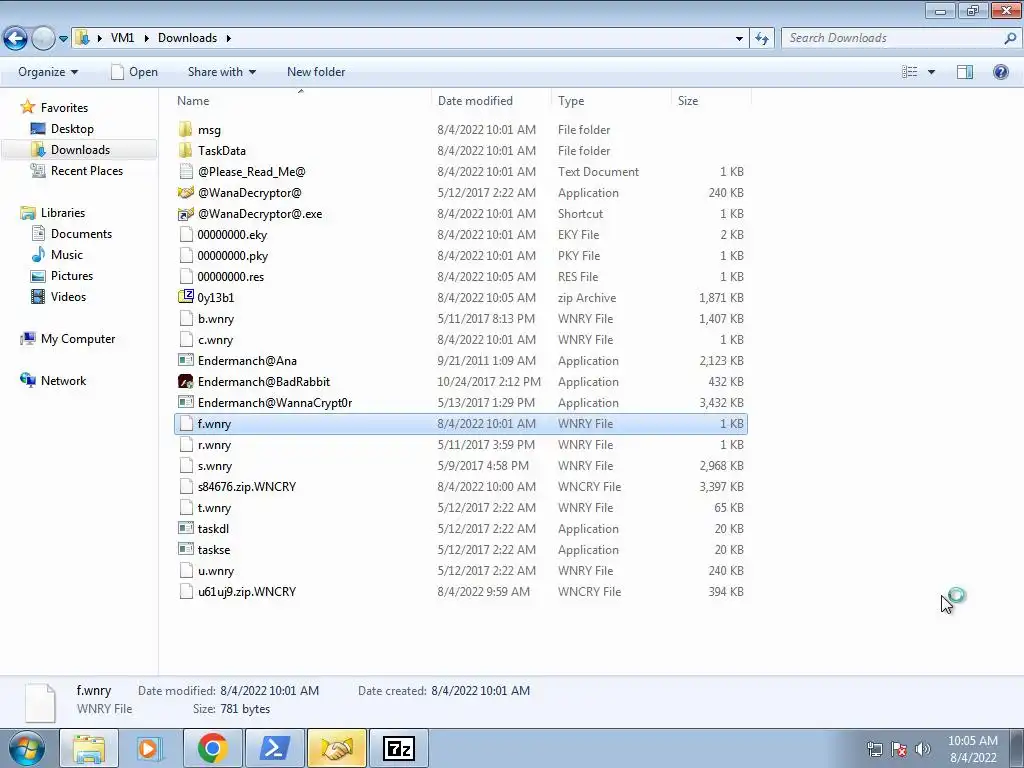Click the Forward navigation arrow button
This screenshot has height=768, width=1024.
click(43, 39)
